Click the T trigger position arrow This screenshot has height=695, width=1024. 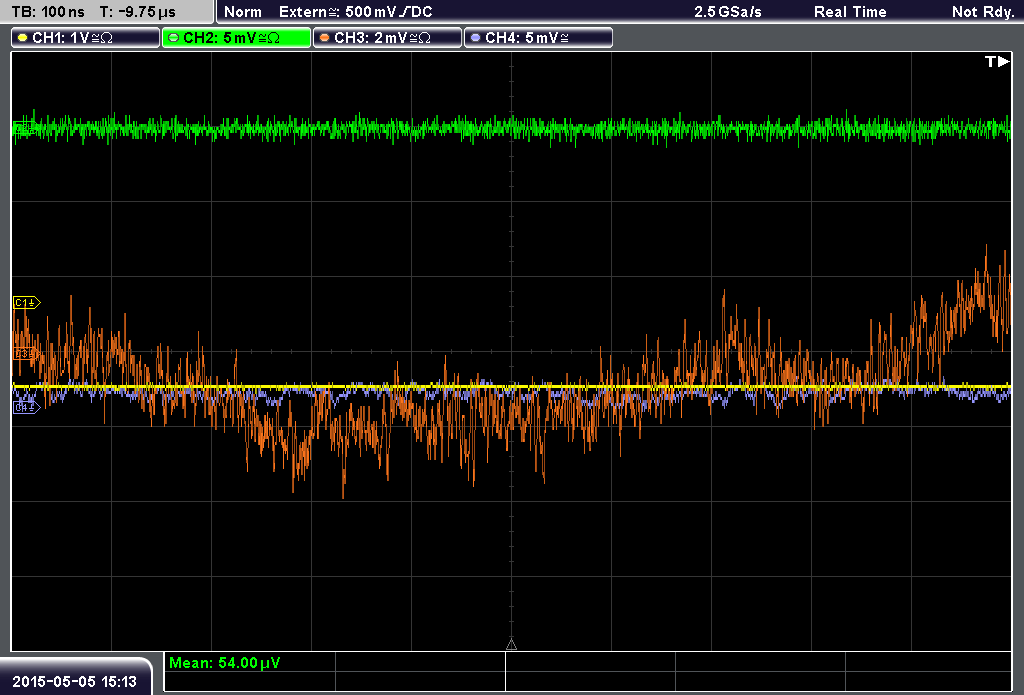coord(997,61)
